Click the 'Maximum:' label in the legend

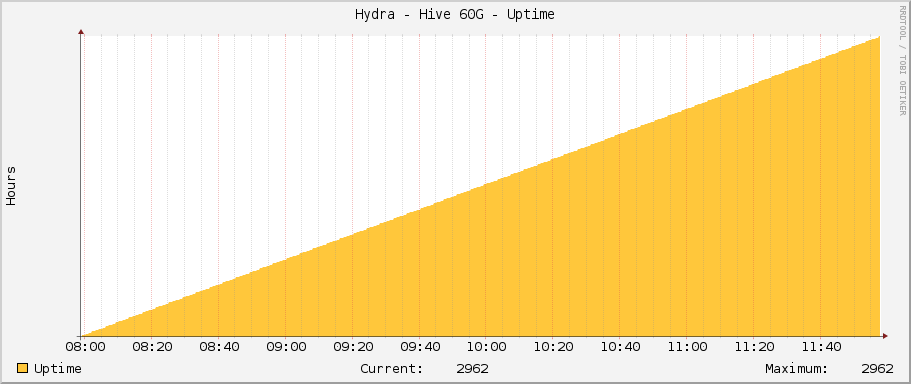coord(797,369)
